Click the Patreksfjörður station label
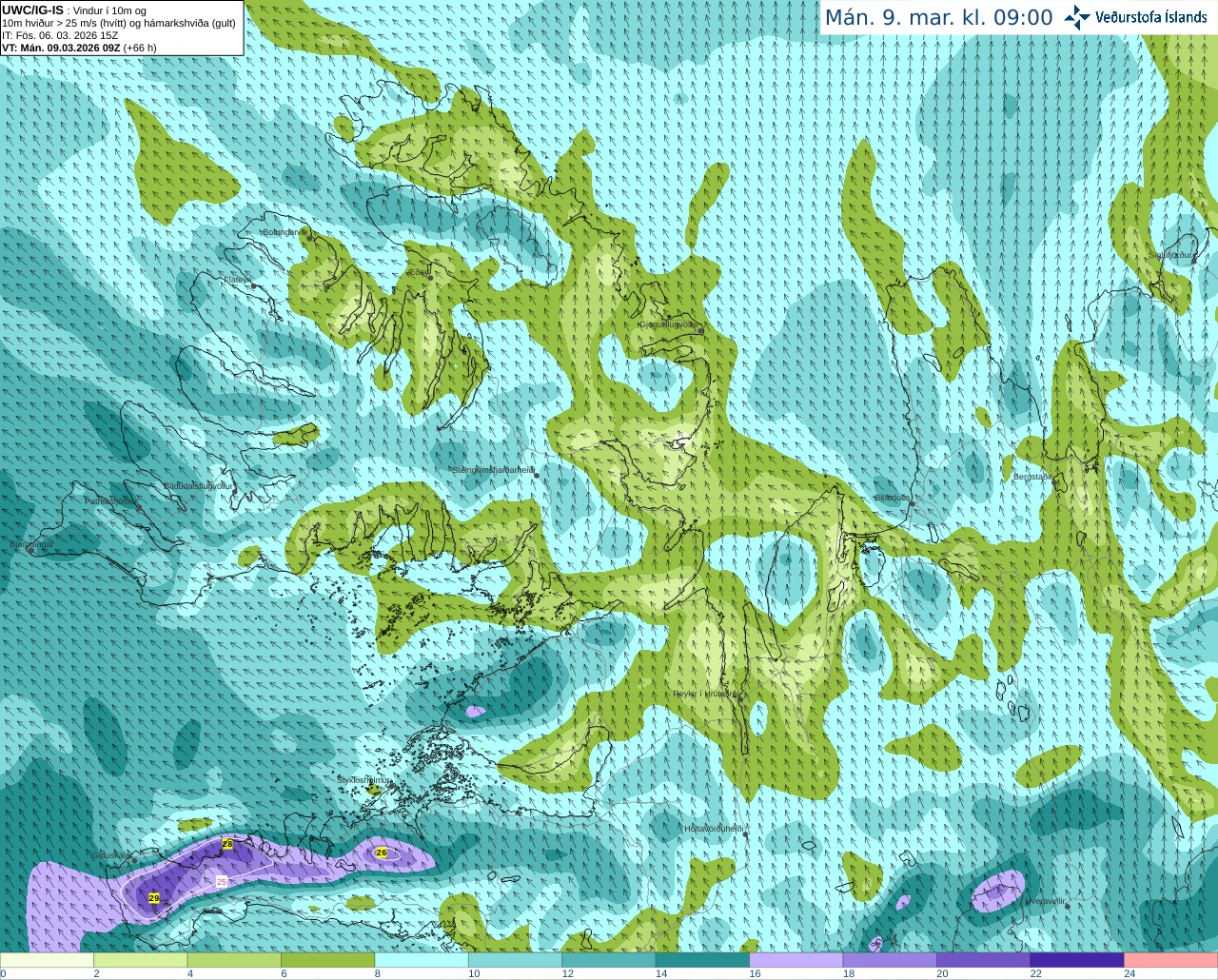Screen dimensions: 1218x980 point(111,500)
